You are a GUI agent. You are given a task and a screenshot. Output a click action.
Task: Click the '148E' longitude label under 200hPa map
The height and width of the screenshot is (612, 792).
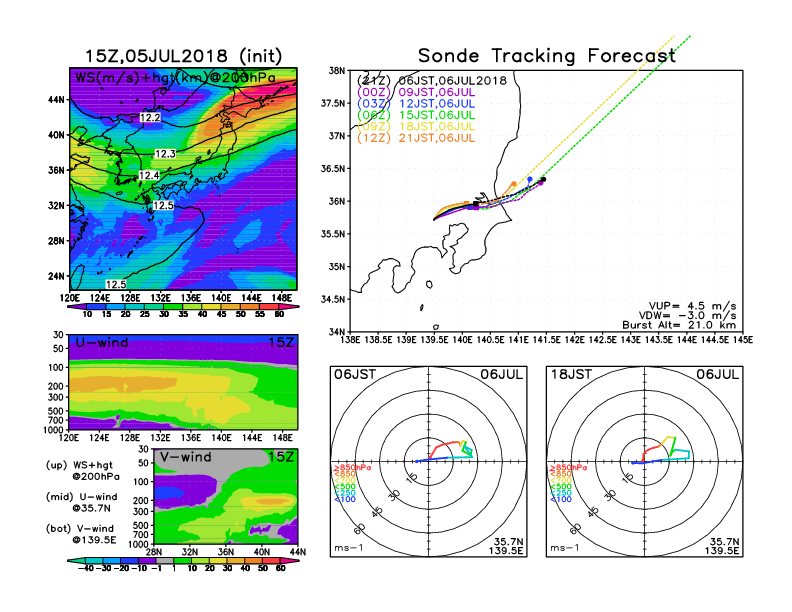coord(281,298)
